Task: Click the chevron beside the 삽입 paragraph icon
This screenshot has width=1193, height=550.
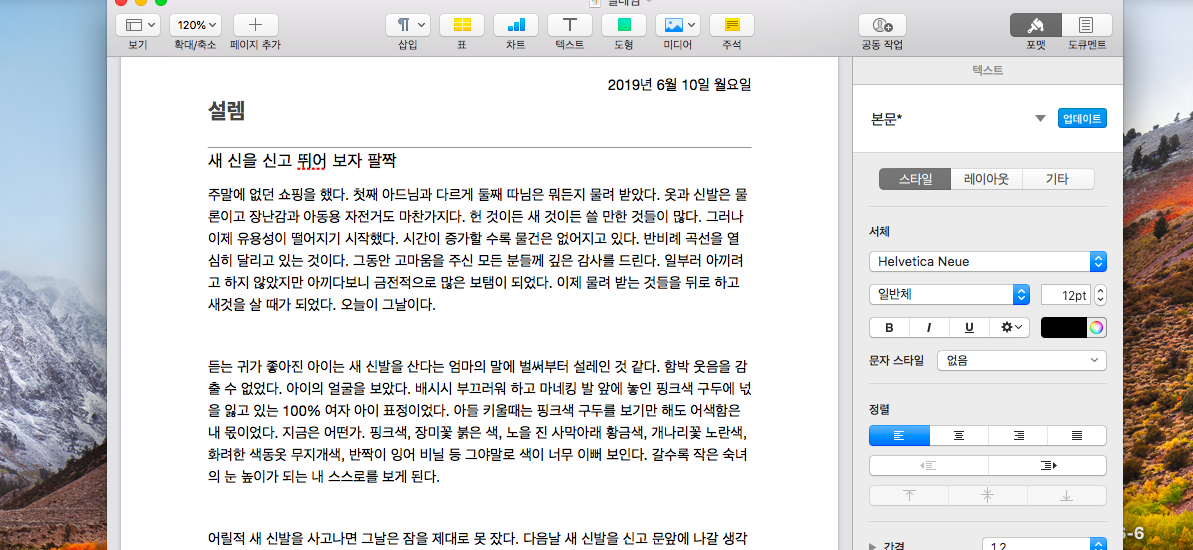Action: pos(421,25)
